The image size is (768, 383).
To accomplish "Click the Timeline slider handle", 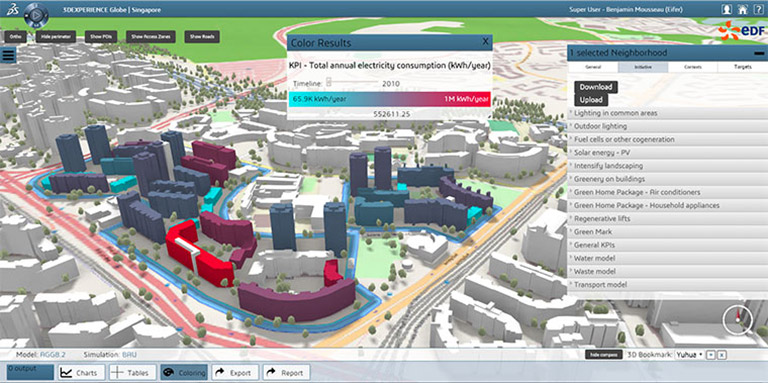I will click(x=329, y=83).
